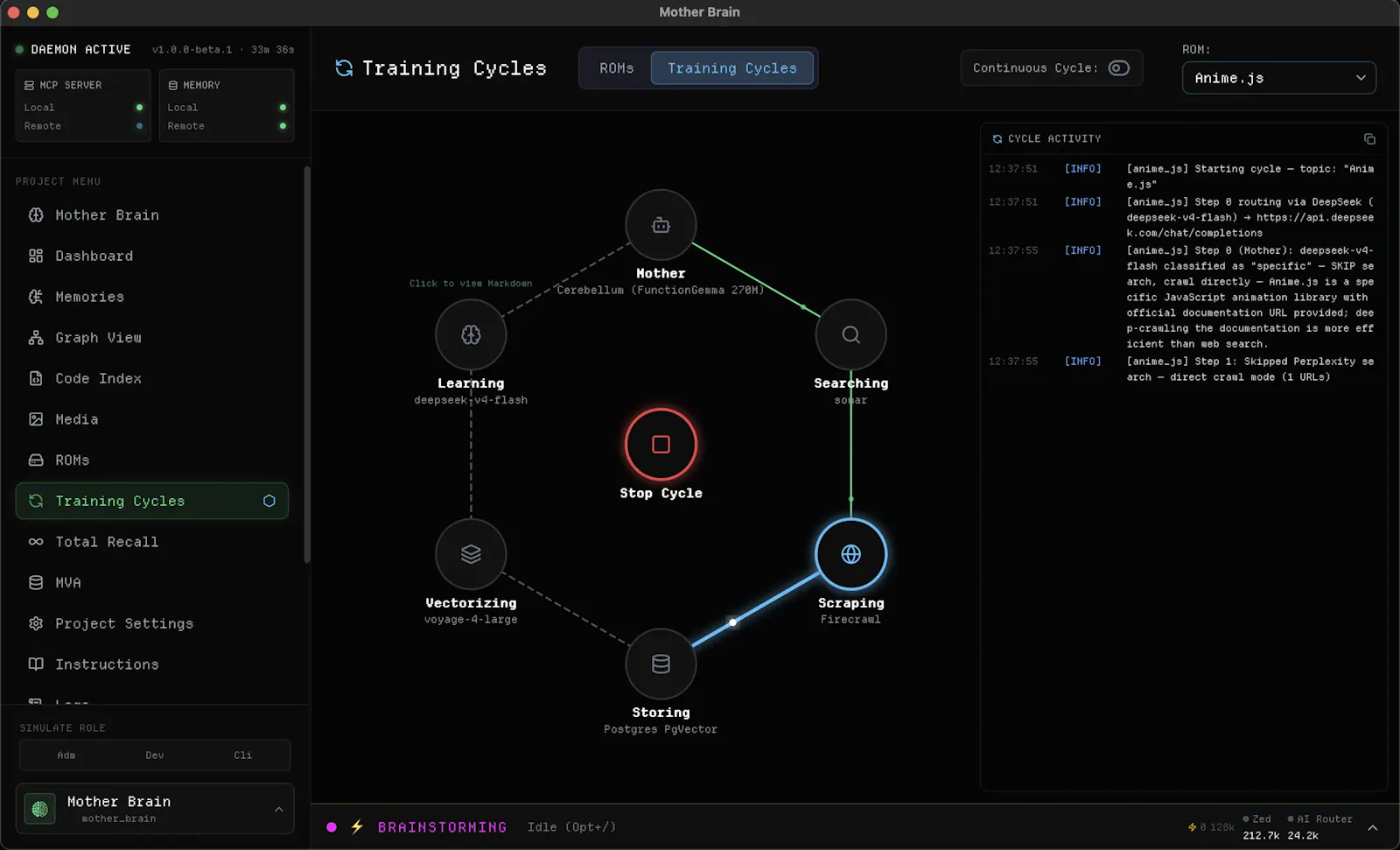This screenshot has width=1400, height=850.
Task: Open the ROM dropdown showing Anime.js
Action: coord(1278,78)
